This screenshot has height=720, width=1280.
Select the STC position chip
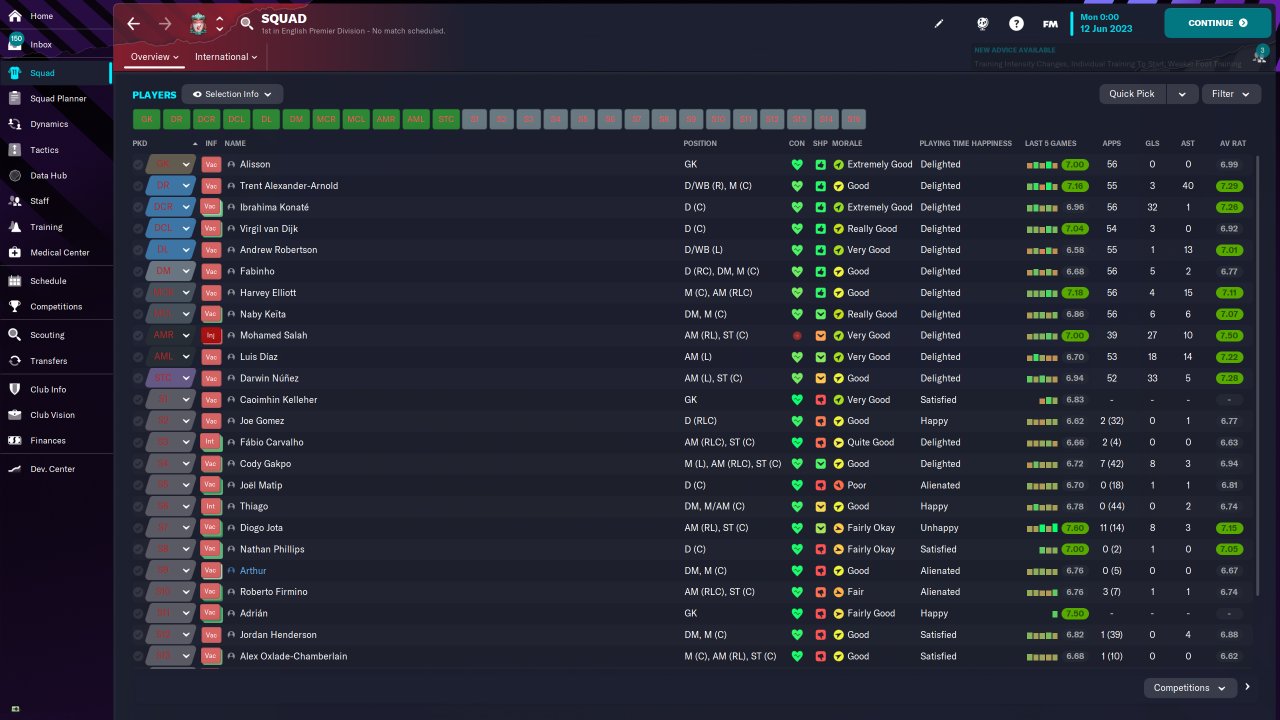click(x=446, y=119)
